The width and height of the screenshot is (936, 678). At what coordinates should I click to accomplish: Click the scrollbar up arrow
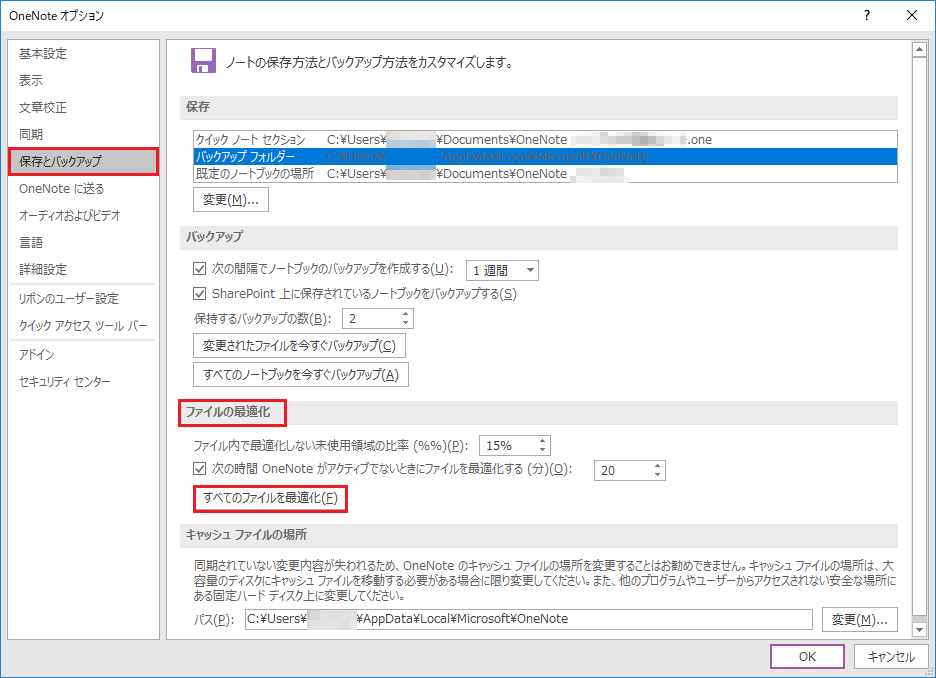[x=919, y=50]
